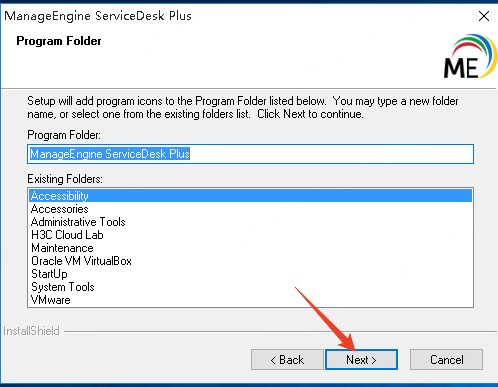
Task: Cancel the setup wizard
Action: [446, 360]
